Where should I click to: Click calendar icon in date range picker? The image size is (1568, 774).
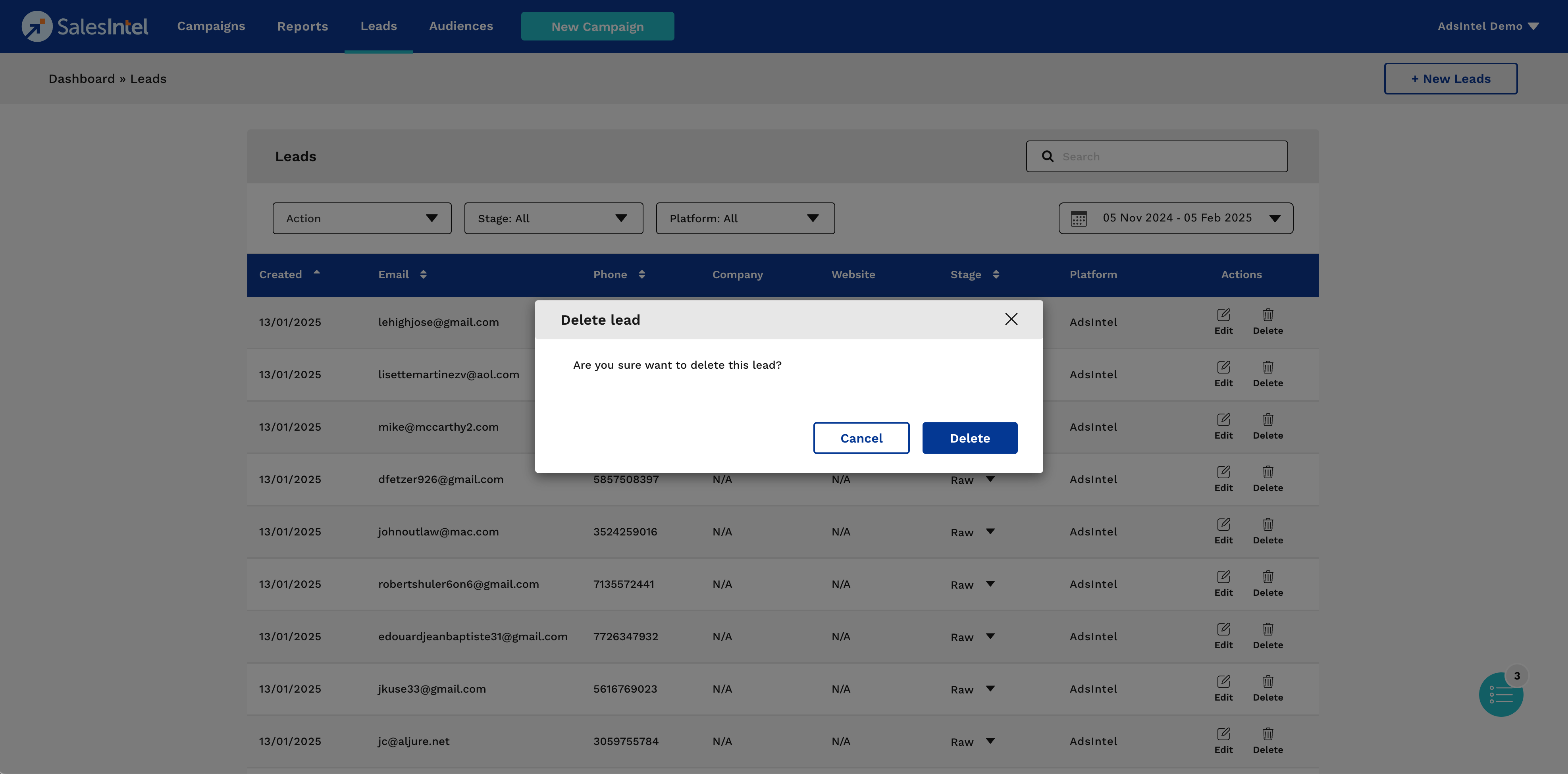click(1079, 218)
